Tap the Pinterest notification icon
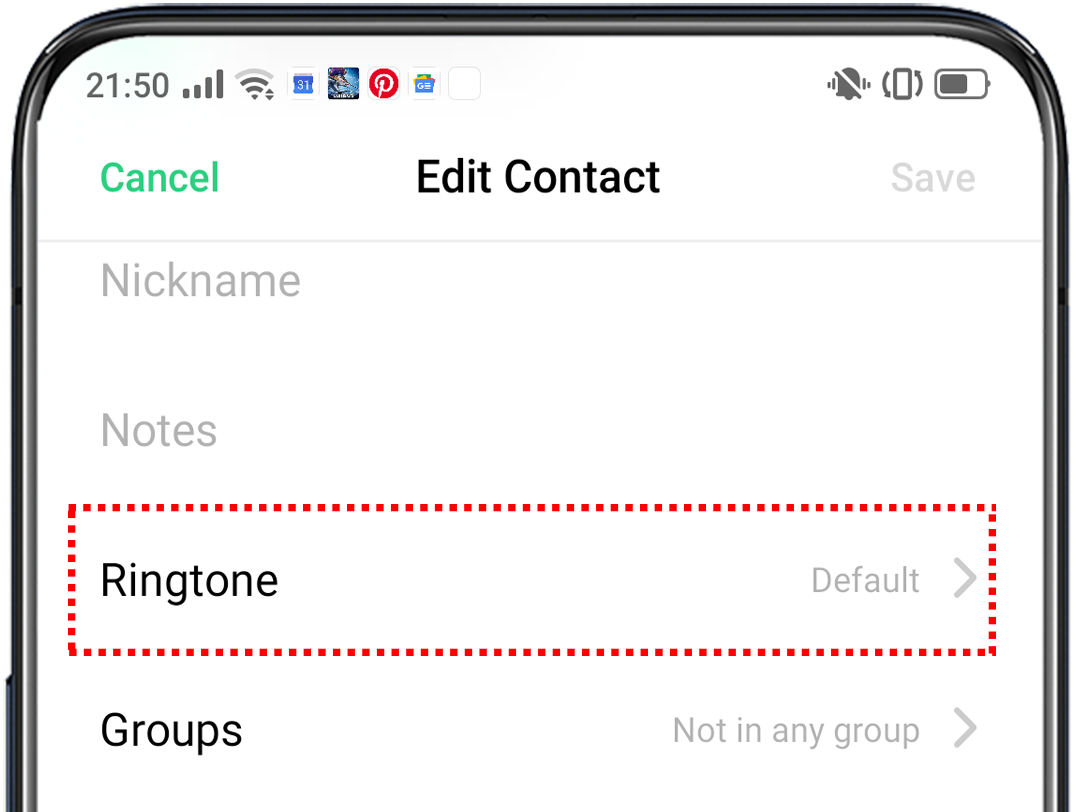 point(384,85)
